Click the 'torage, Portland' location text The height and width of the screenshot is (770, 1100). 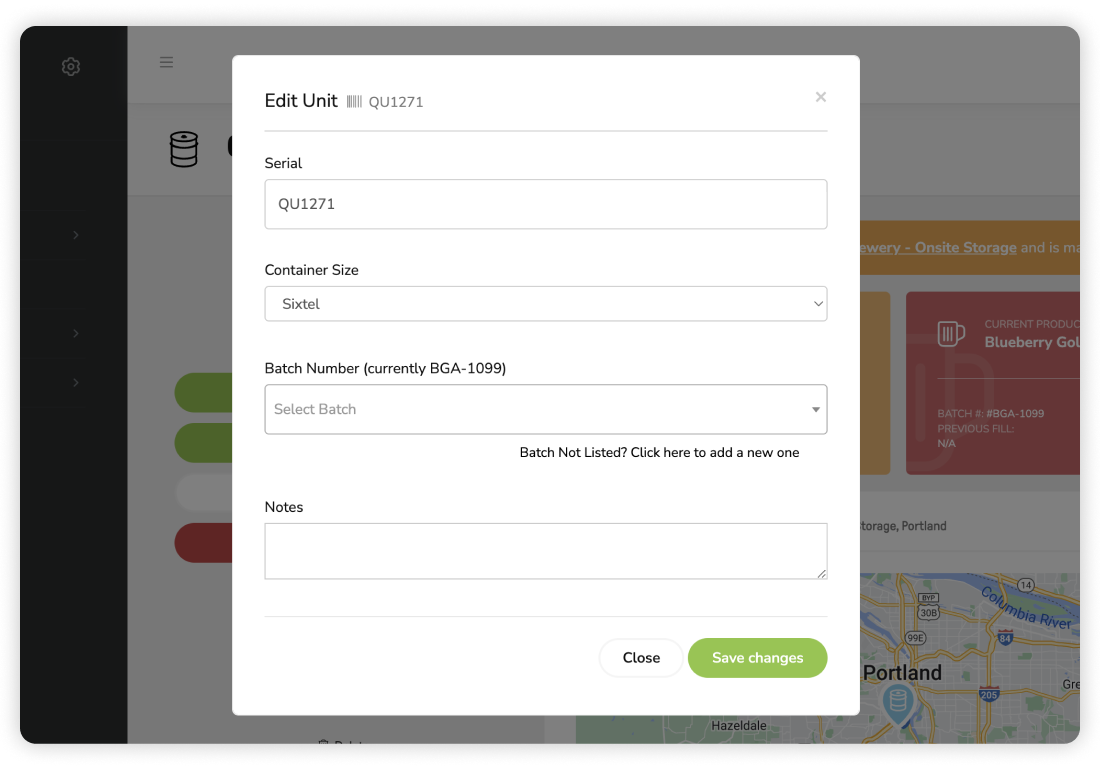[x=904, y=526]
